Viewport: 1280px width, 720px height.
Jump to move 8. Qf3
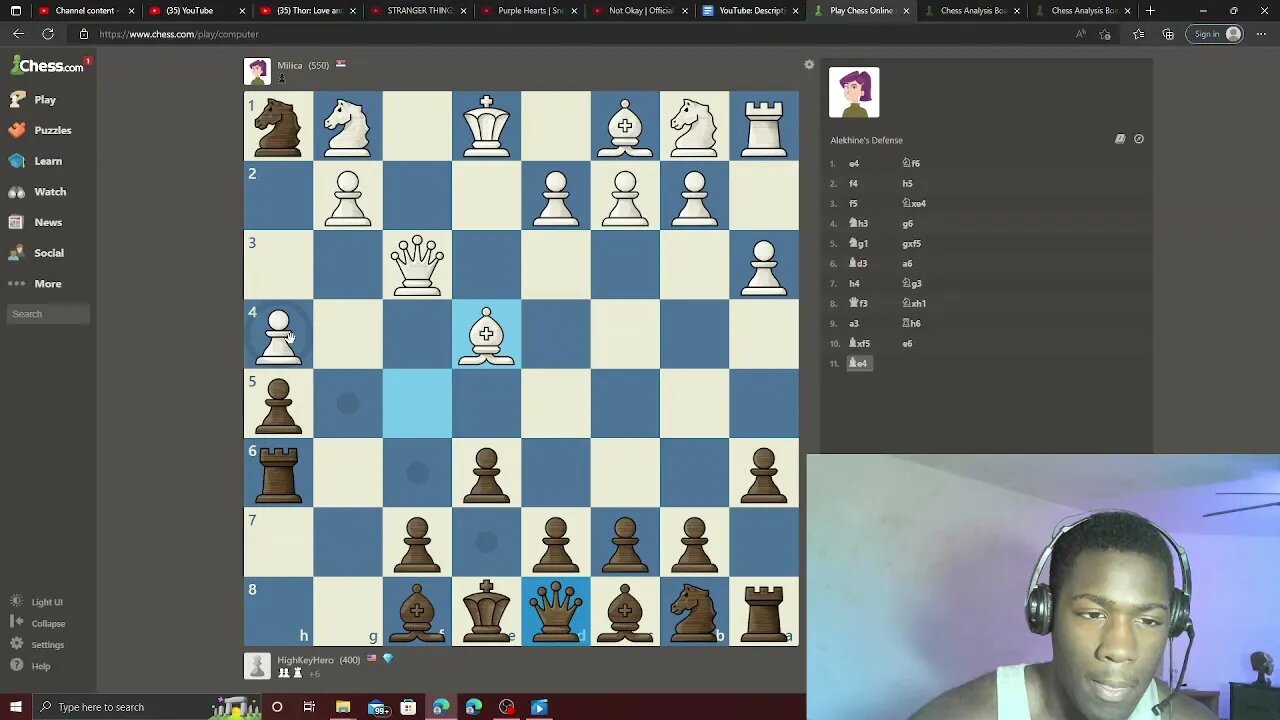pos(858,303)
